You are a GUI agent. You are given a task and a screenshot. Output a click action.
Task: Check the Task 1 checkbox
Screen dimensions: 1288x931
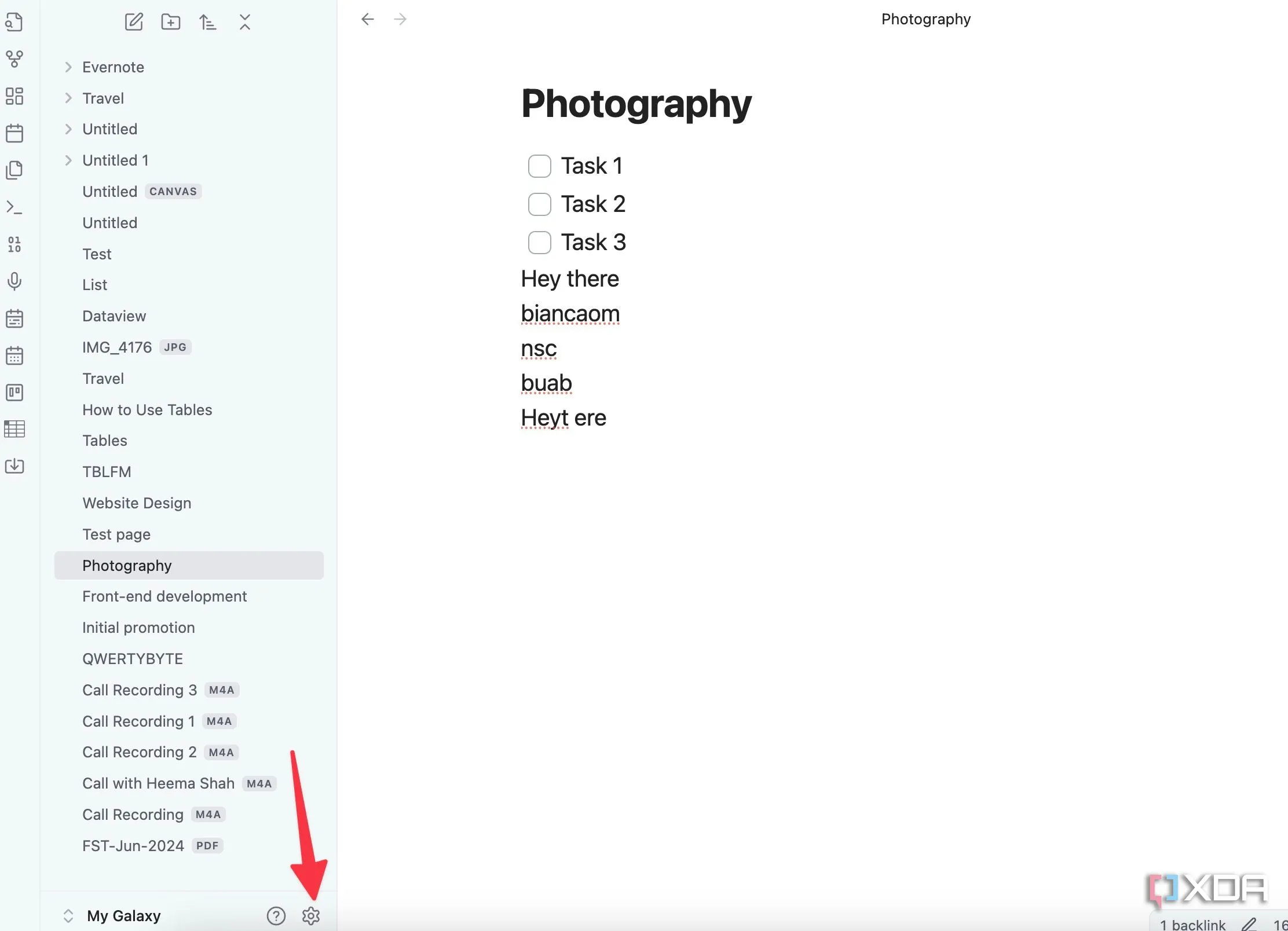pos(539,166)
